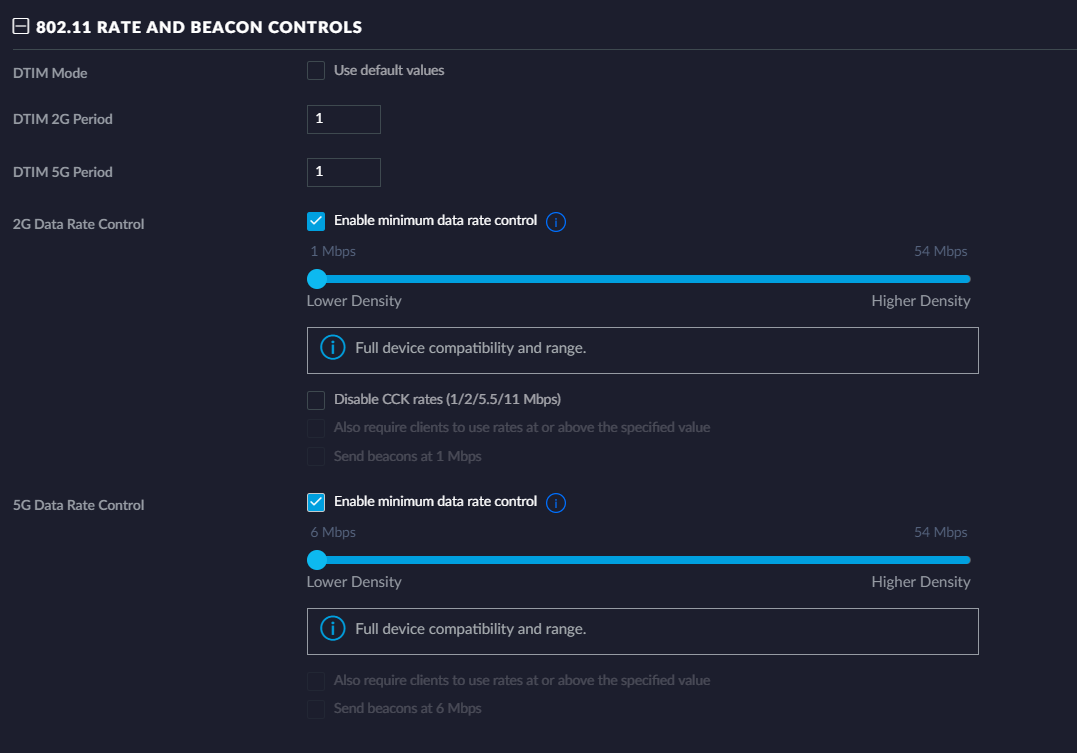Toggle 5G require clients rates checkbox

[x=316, y=681]
